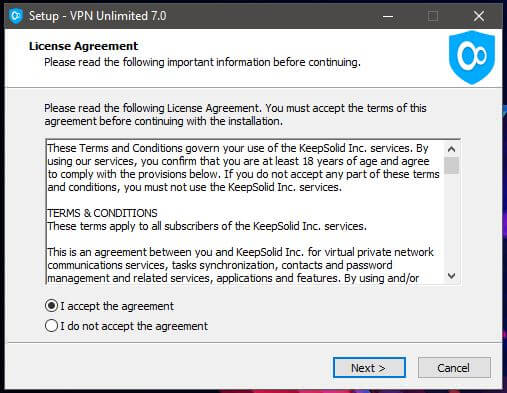Click the license scrollbar thumb
Viewport: 507px width, 393px height.
coord(451,165)
